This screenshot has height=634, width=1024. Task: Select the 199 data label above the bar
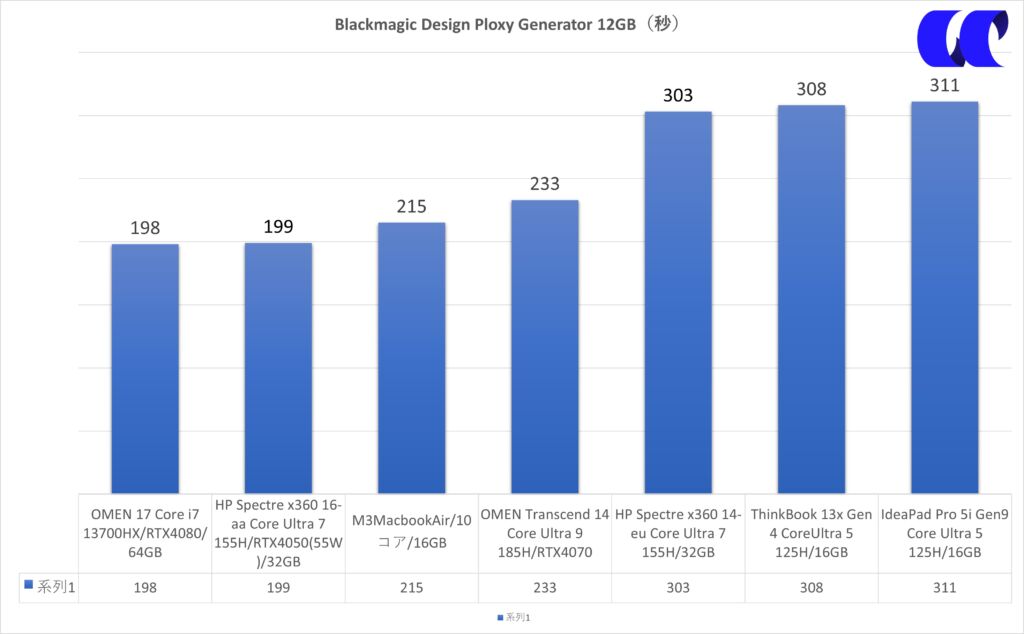tap(278, 227)
